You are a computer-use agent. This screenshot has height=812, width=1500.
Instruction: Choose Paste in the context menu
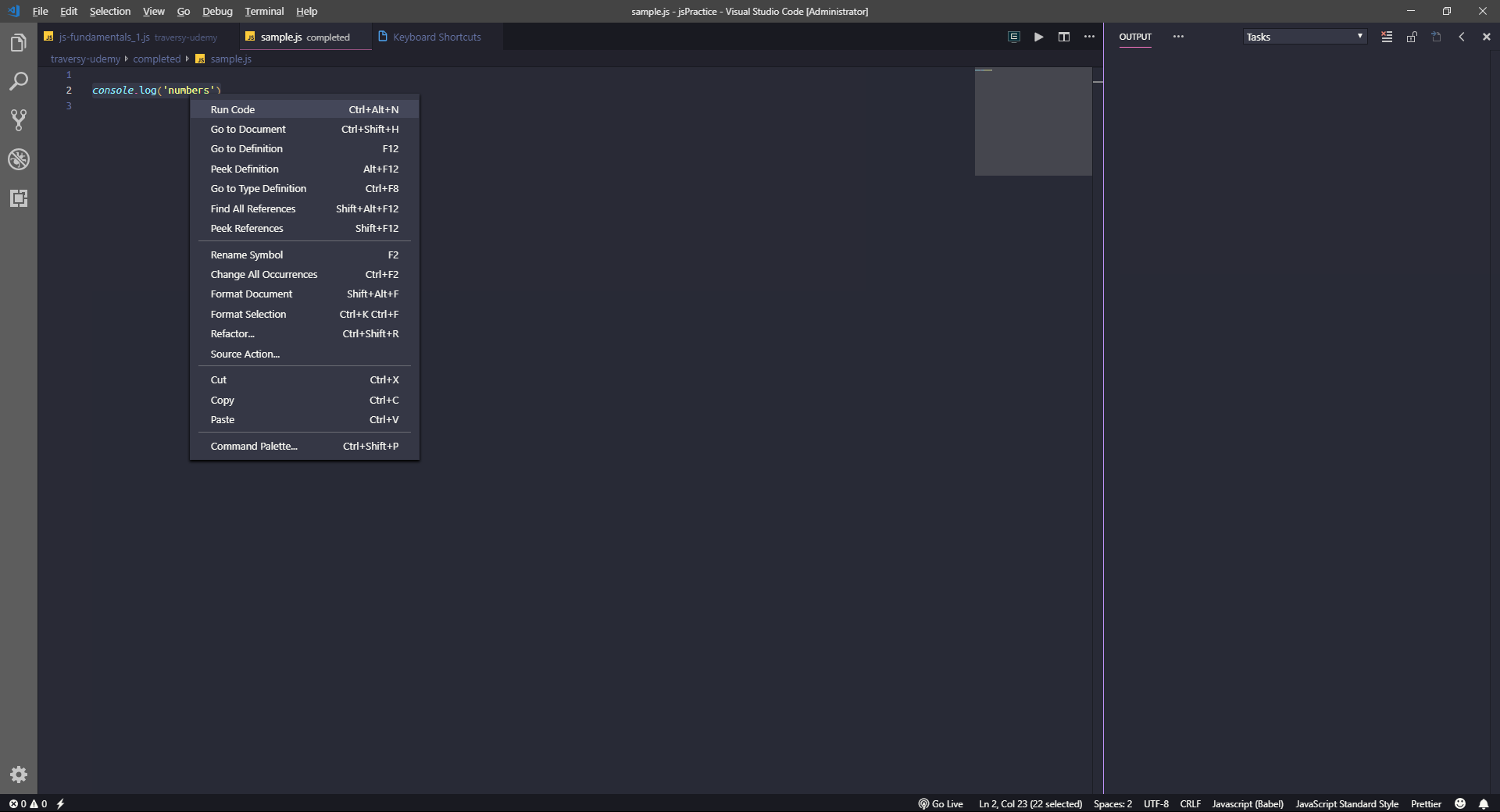pos(305,419)
